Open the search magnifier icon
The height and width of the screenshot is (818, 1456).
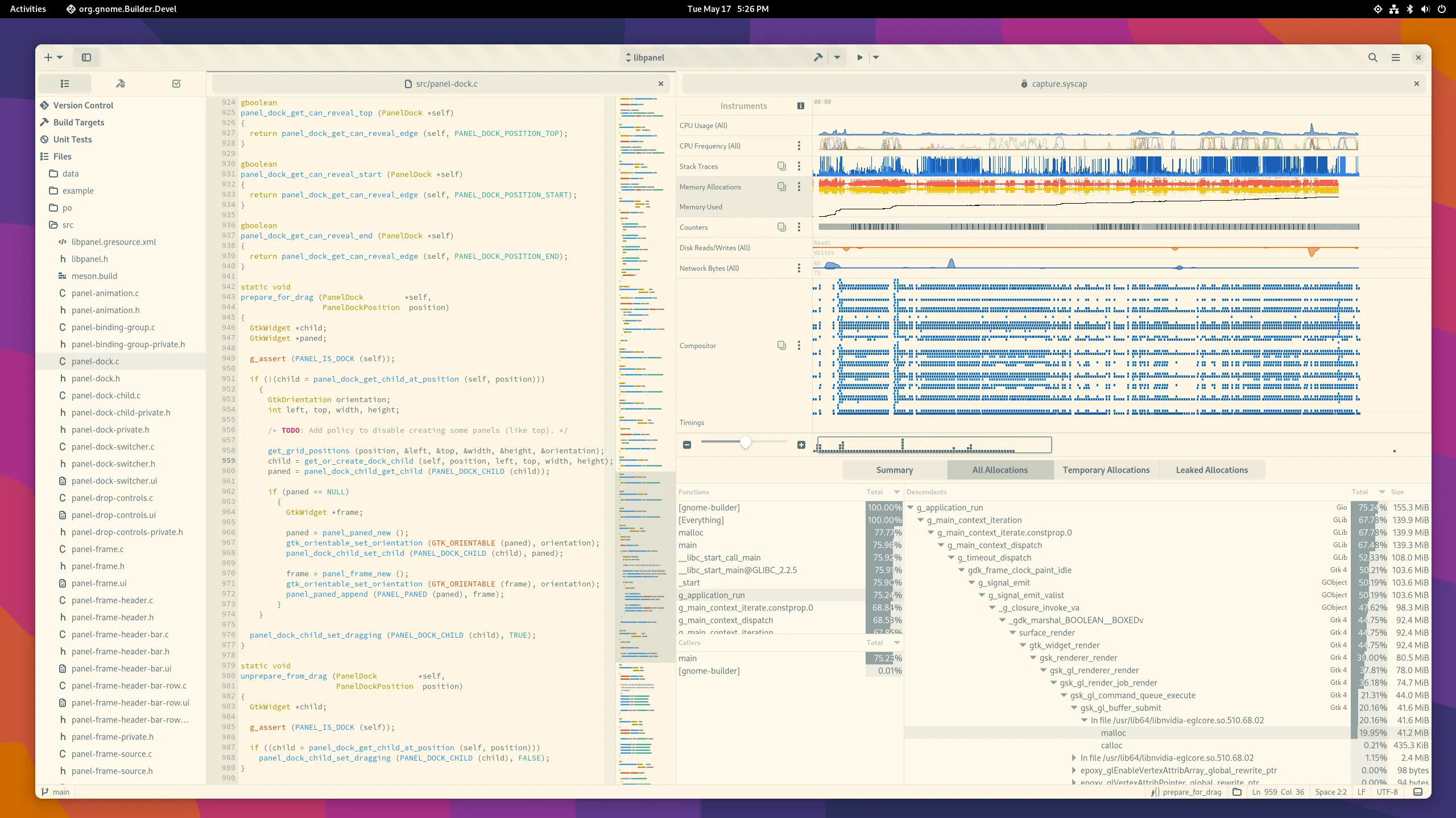[x=1372, y=57]
